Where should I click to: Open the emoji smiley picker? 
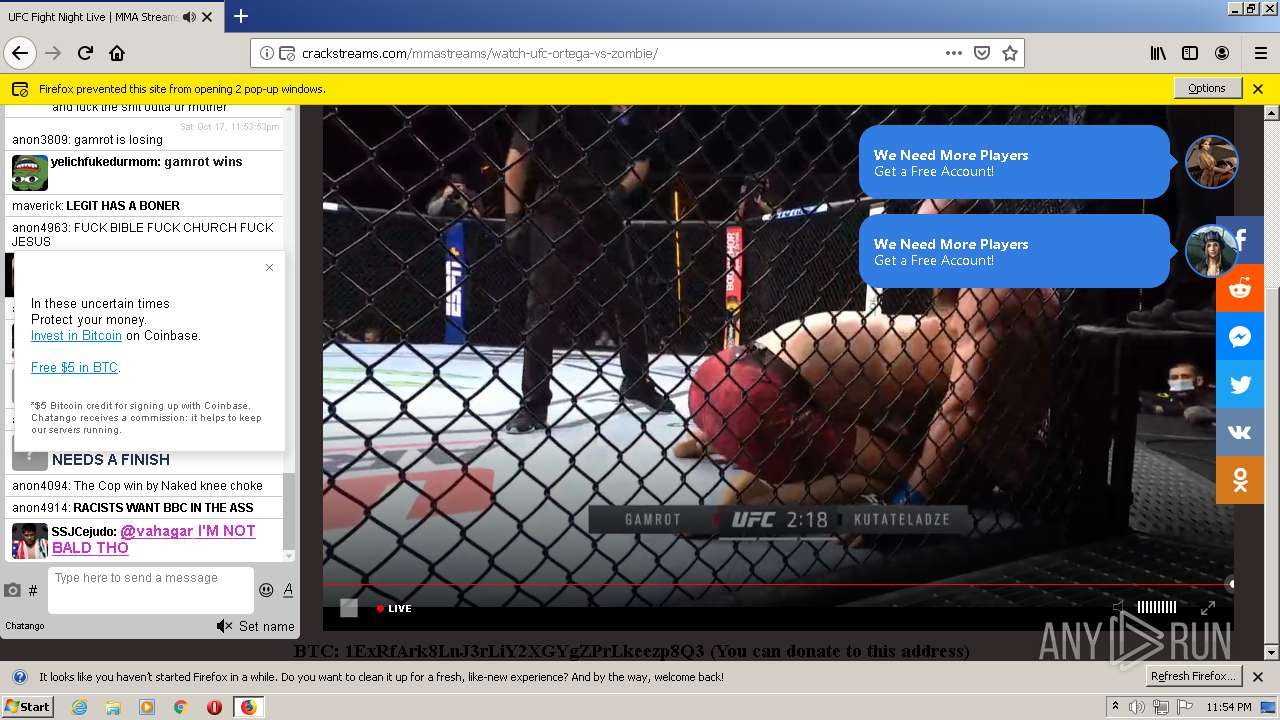[x=266, y=590]
